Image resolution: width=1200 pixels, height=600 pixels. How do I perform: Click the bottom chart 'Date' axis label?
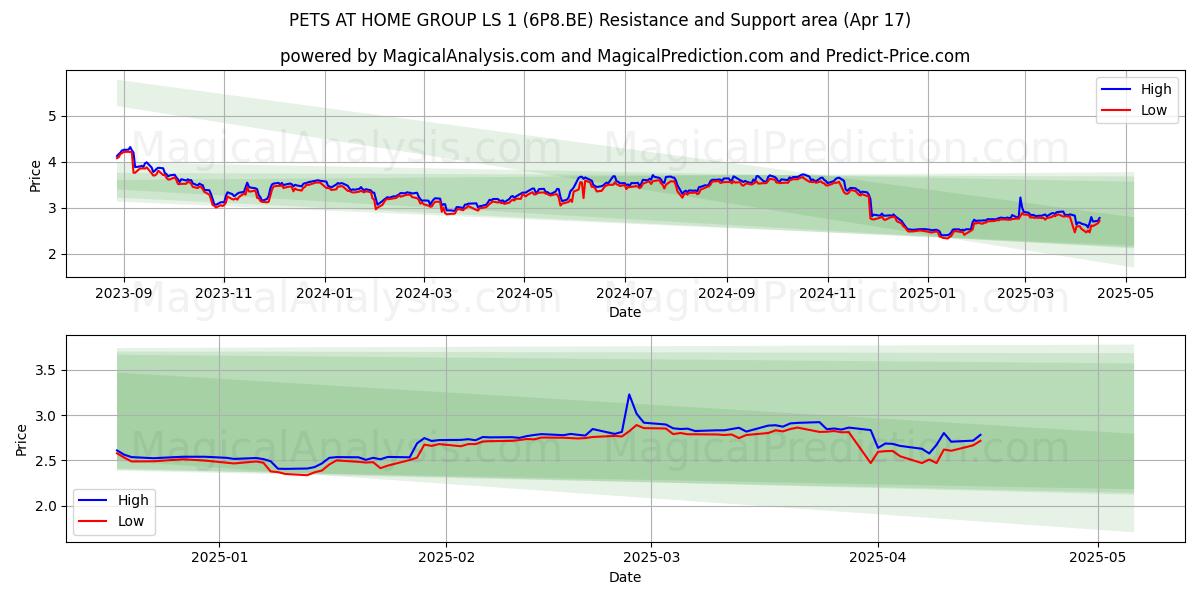click(625, 577)
